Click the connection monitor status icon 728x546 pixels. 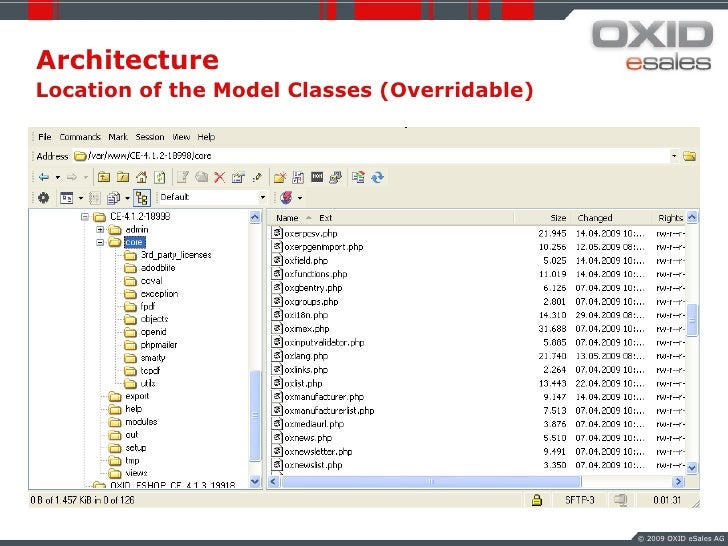pos(620,500)
